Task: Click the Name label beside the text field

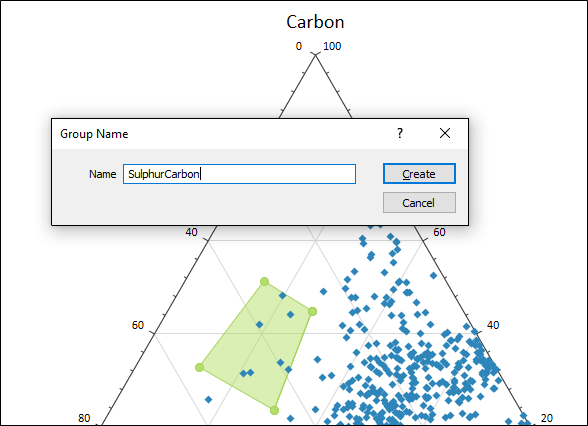Action: tap(102, 174)
